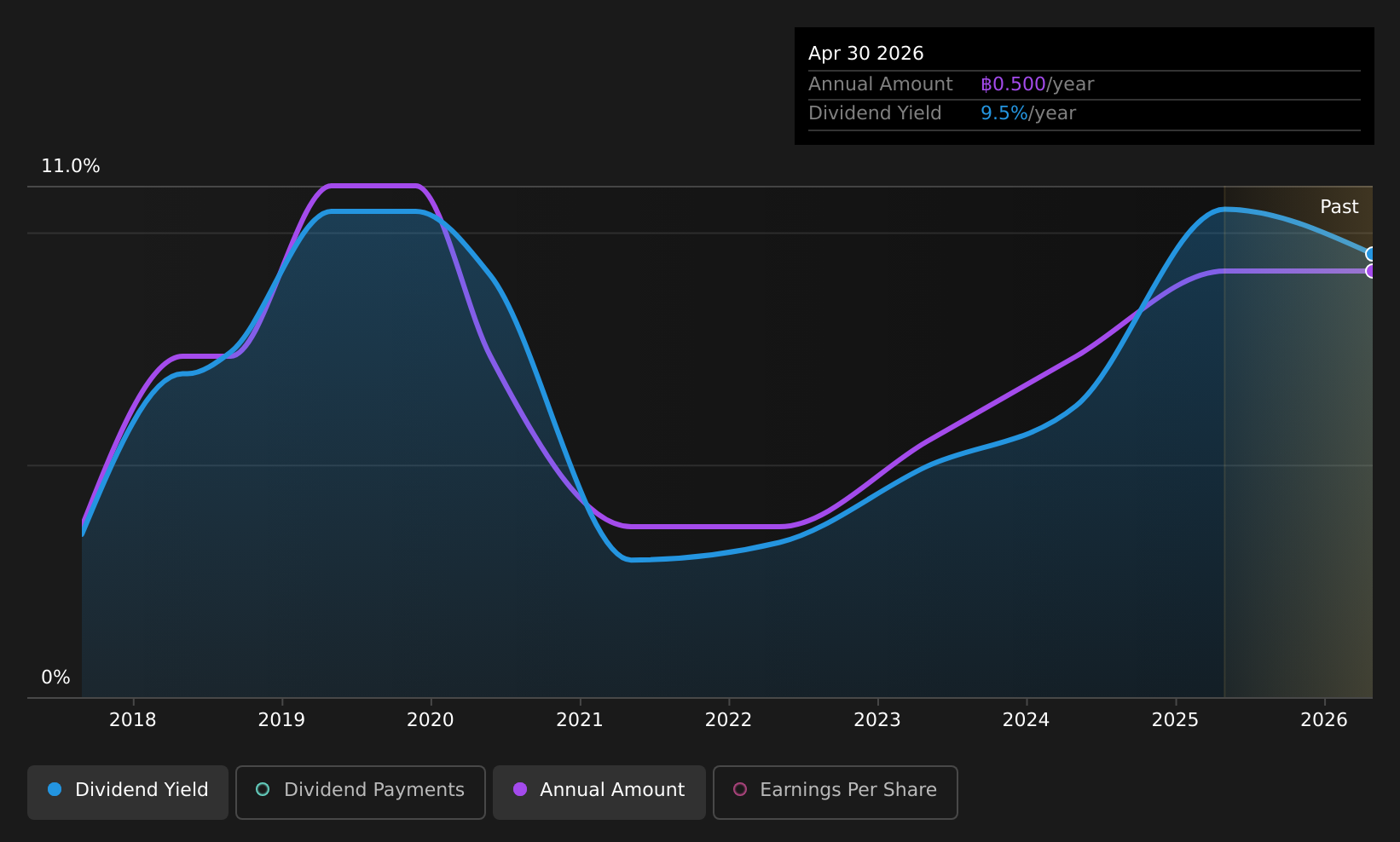Click the 2024 x-axis label
The image size is (1400, 842).
[1026, 720]
